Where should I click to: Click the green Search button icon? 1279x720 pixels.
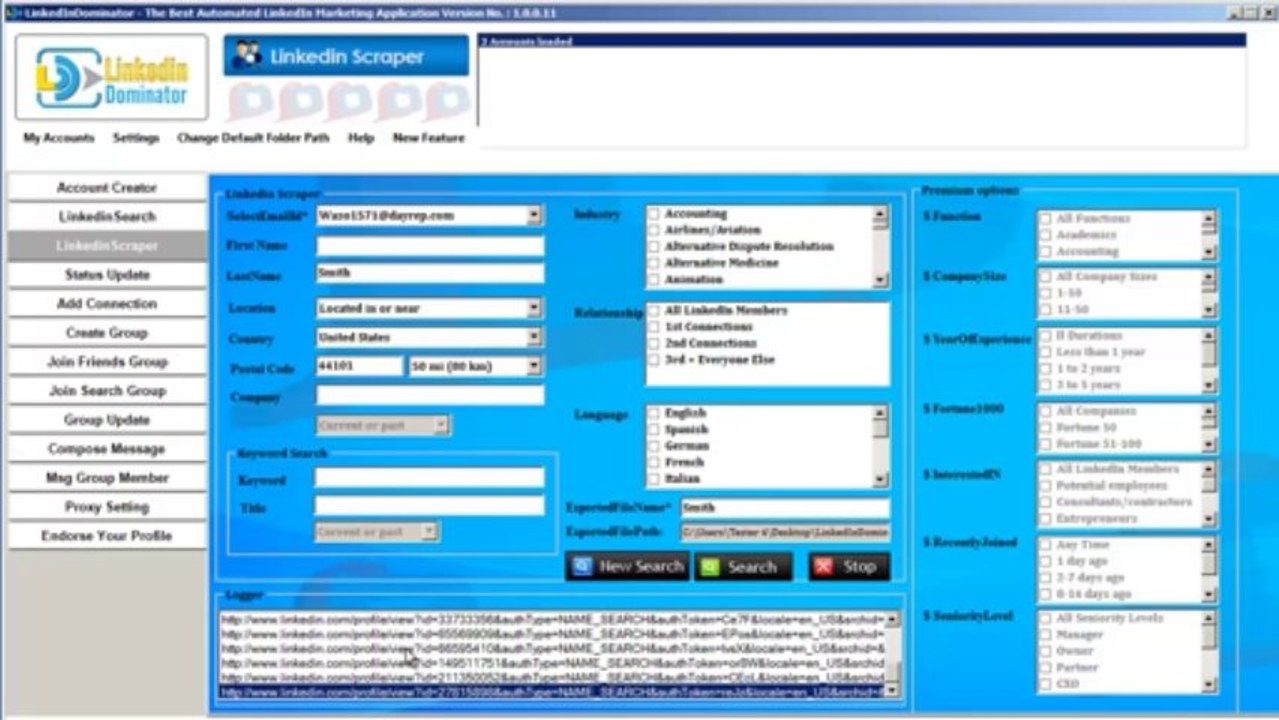(709, 567)
